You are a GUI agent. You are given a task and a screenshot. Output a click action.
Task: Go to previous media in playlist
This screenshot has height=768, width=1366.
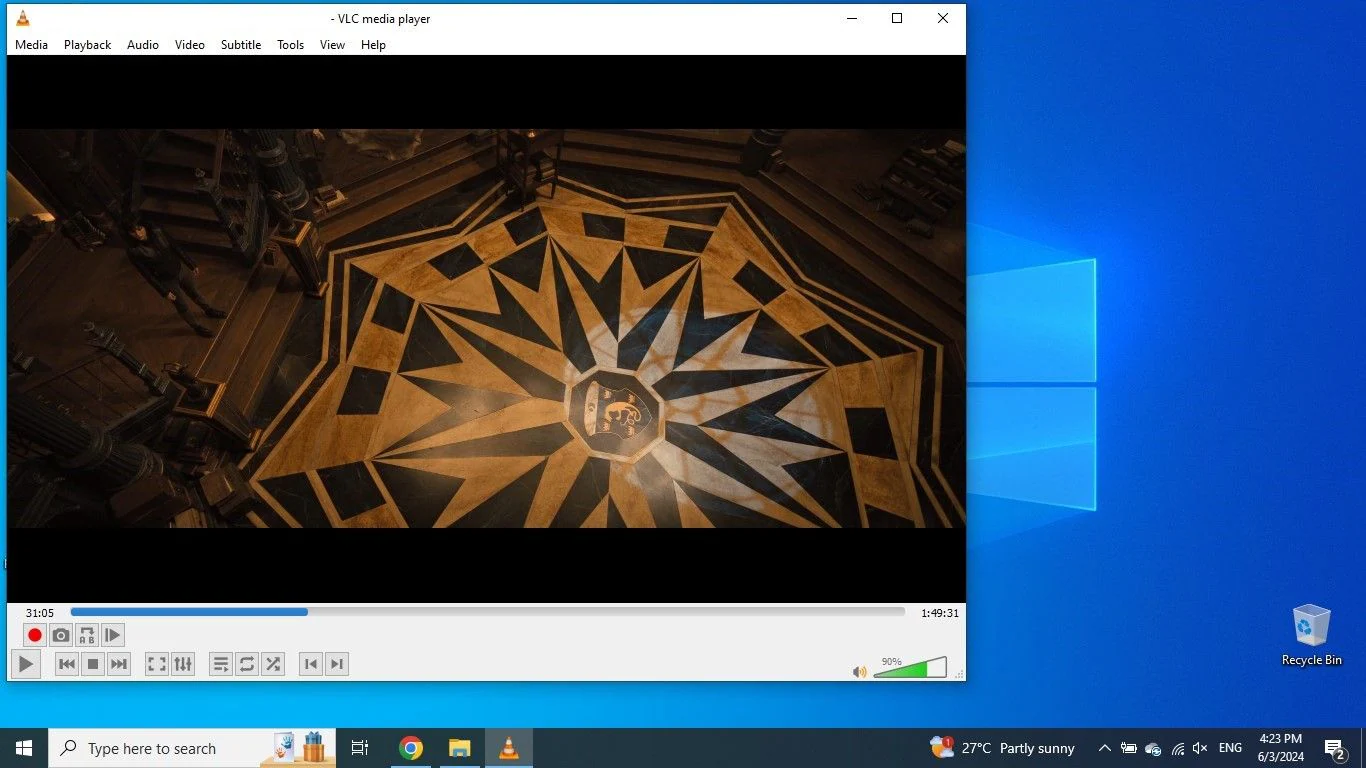(x=67, y=664)
